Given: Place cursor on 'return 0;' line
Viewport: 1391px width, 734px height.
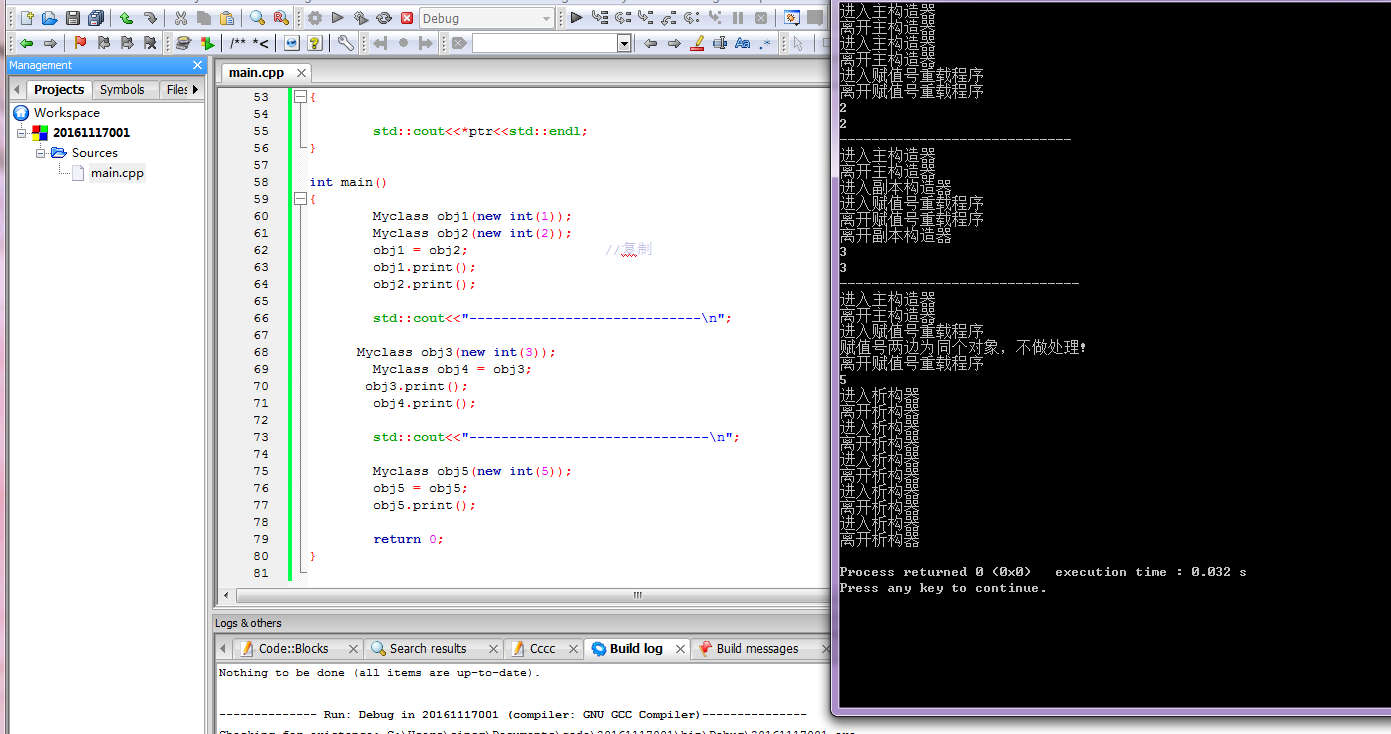Looking at the screenshot, I should pos(407,539).
